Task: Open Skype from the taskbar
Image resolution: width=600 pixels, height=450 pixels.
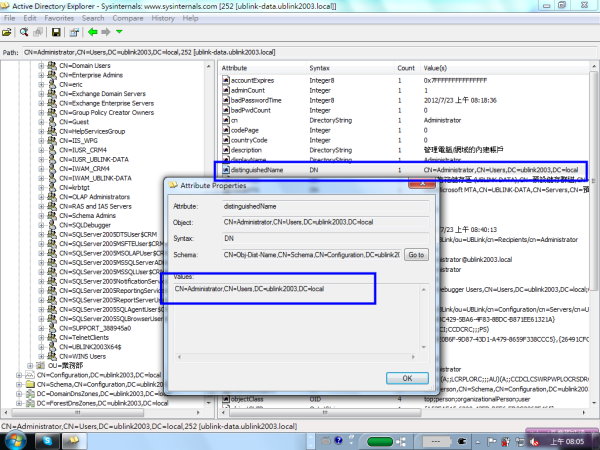Action: [47, 441]
